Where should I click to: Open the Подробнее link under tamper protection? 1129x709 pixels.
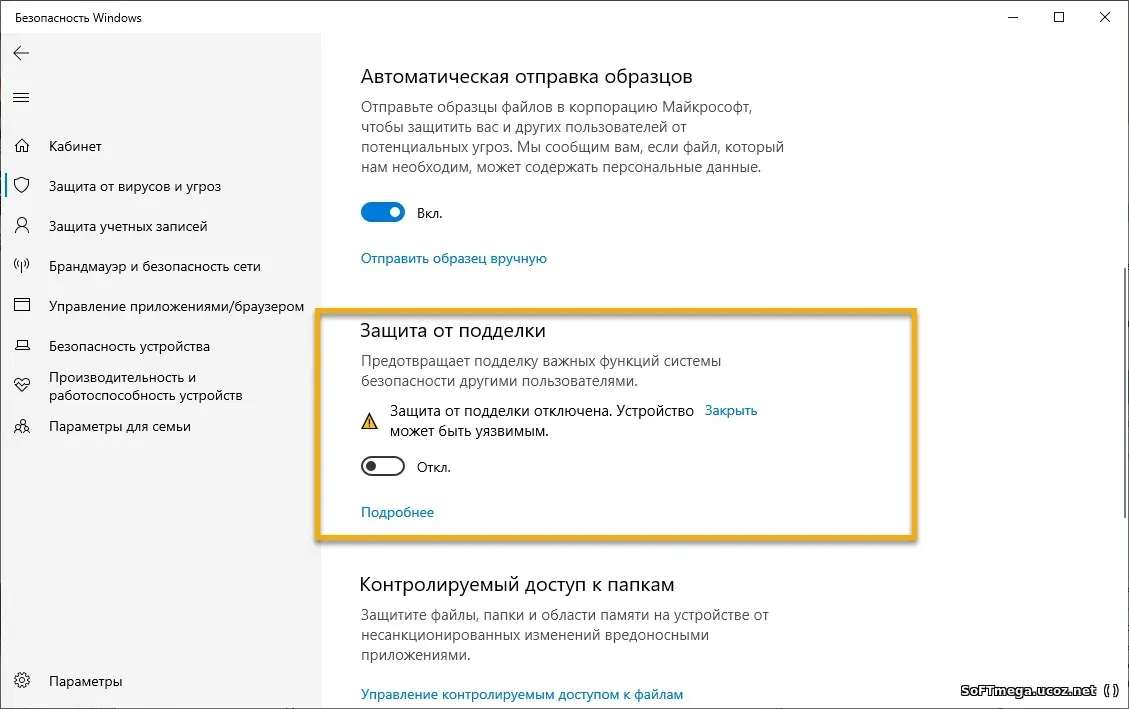pos(397,512)
